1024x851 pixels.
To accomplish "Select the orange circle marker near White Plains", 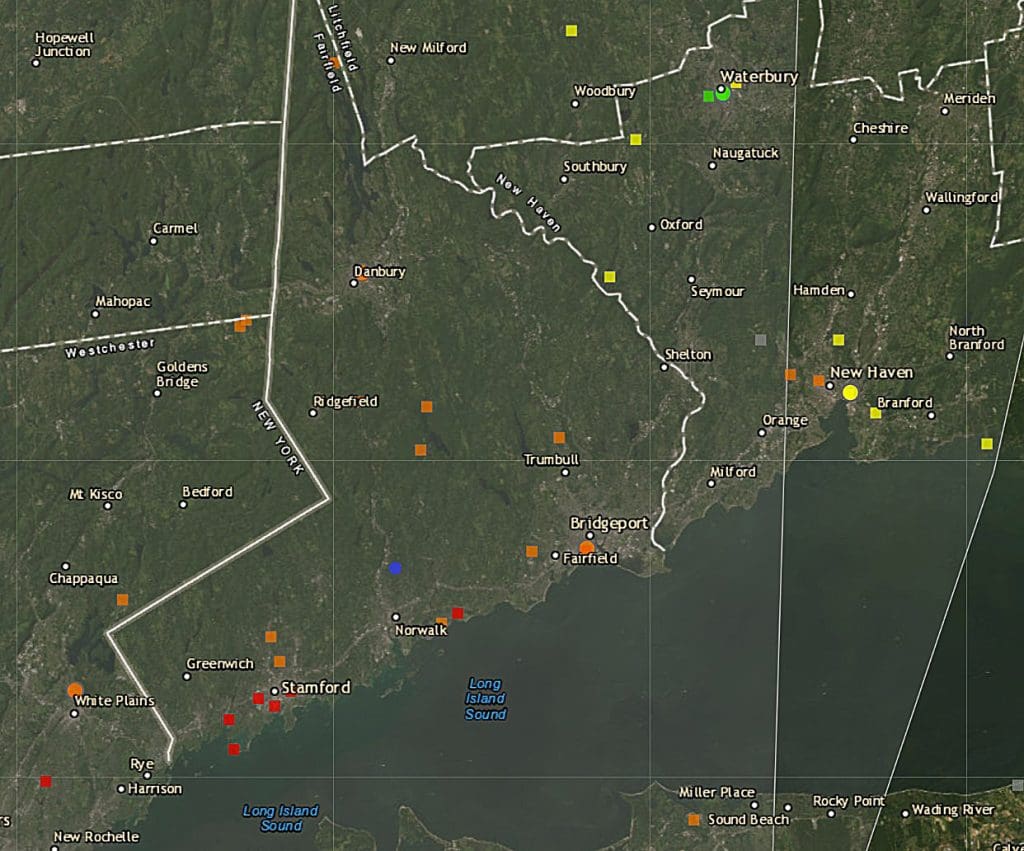I will point(73,689).
